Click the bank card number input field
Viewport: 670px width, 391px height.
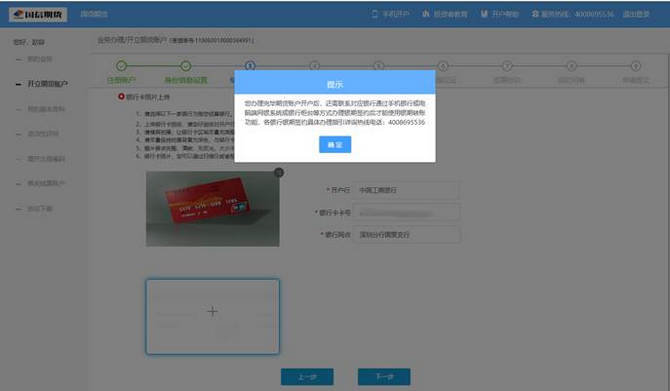point(406,212)
